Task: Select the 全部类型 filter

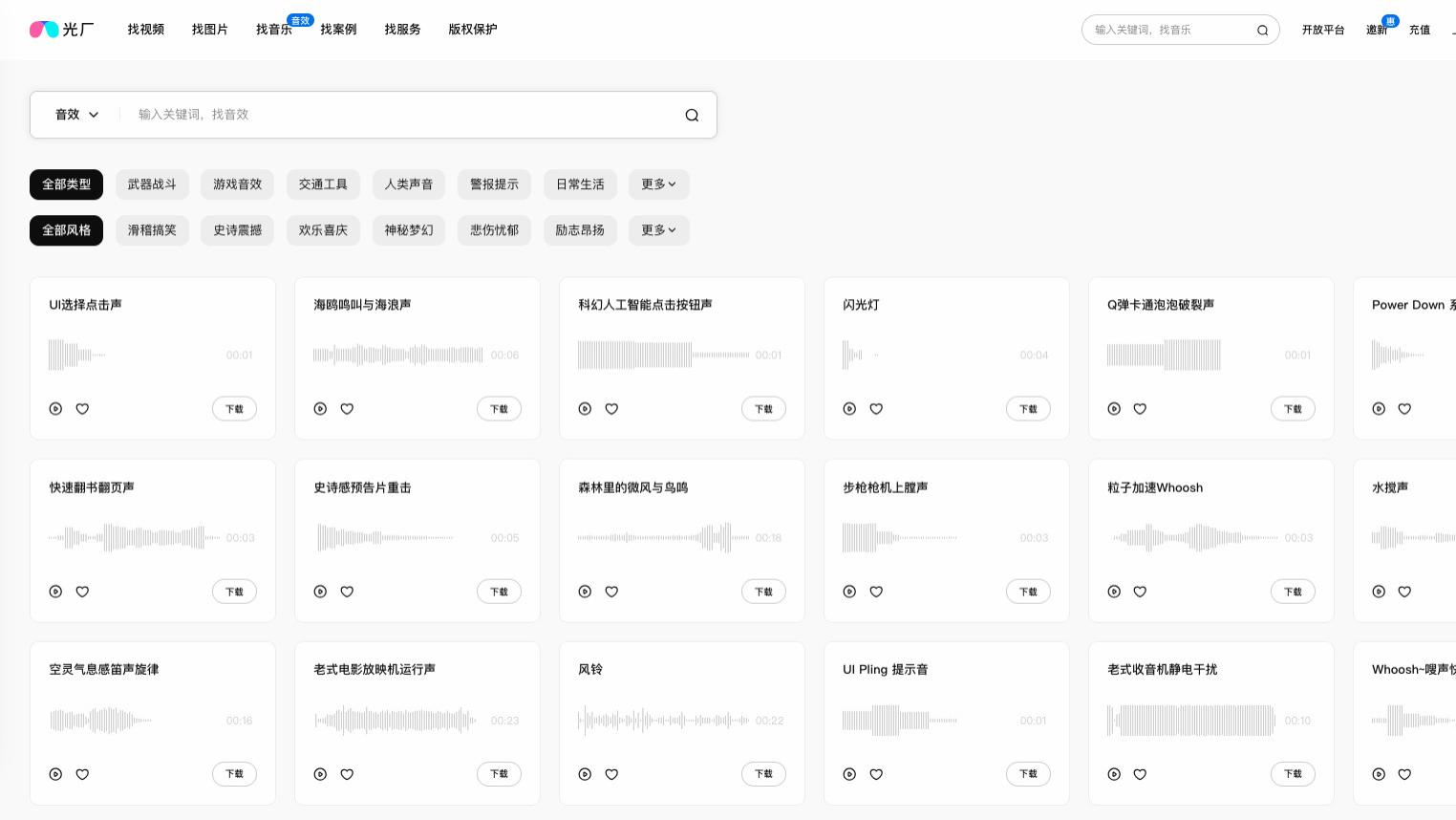Action: click(x=66, y=184)
